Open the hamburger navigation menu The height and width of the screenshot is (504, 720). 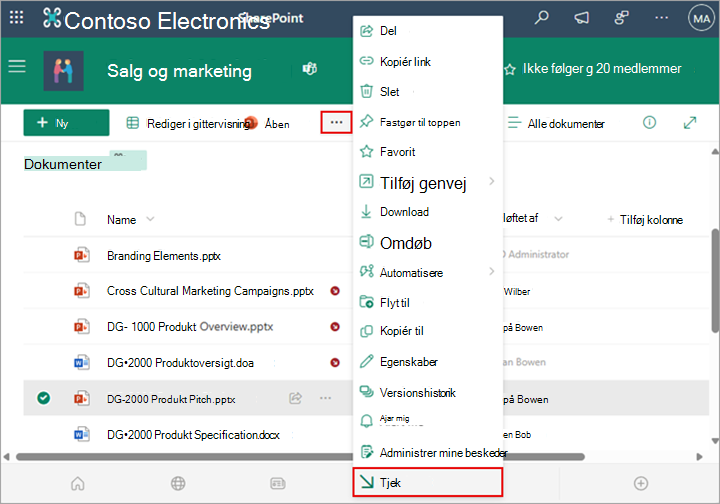(17, 67)
